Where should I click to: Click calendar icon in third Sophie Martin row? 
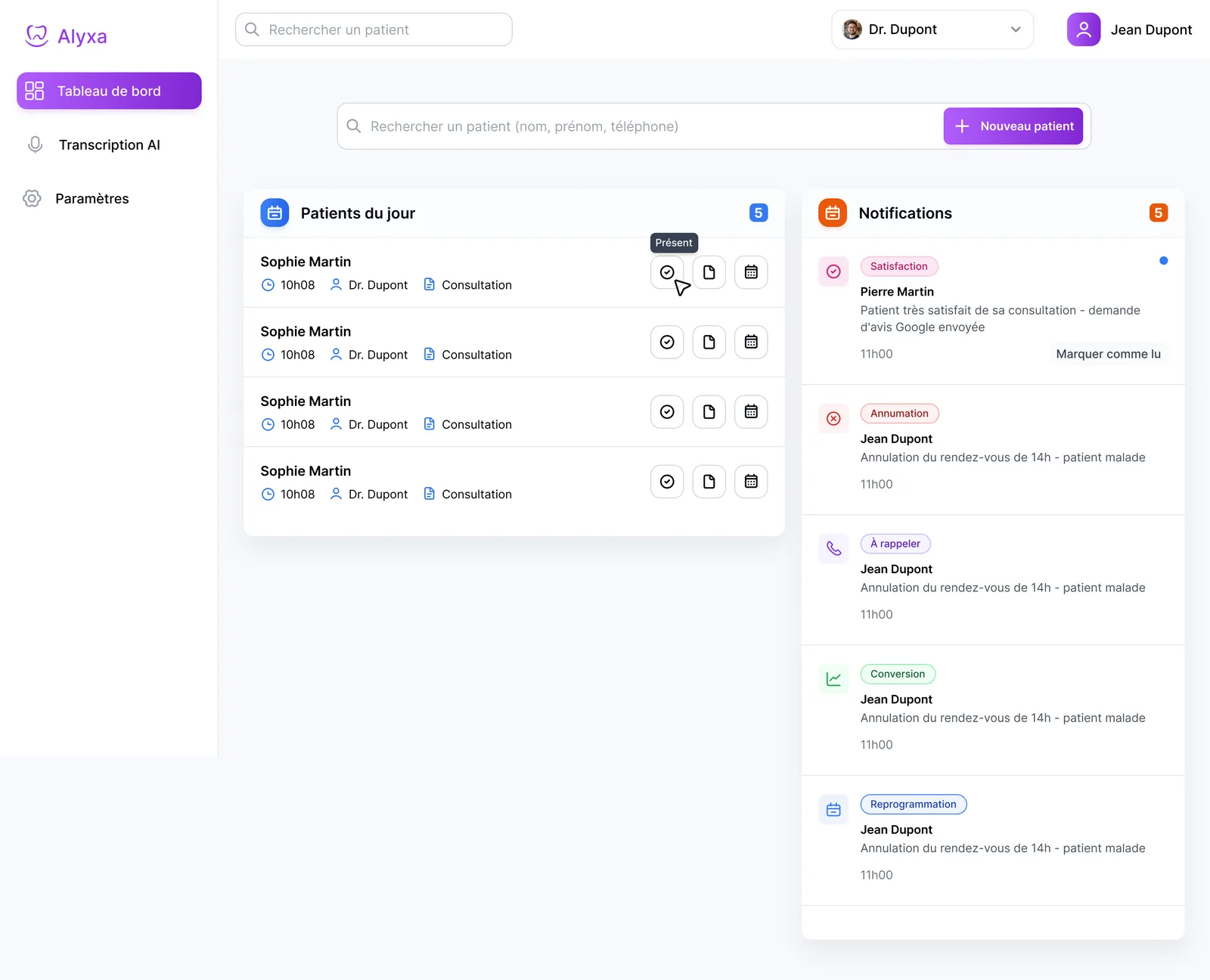tap(751, 411)
